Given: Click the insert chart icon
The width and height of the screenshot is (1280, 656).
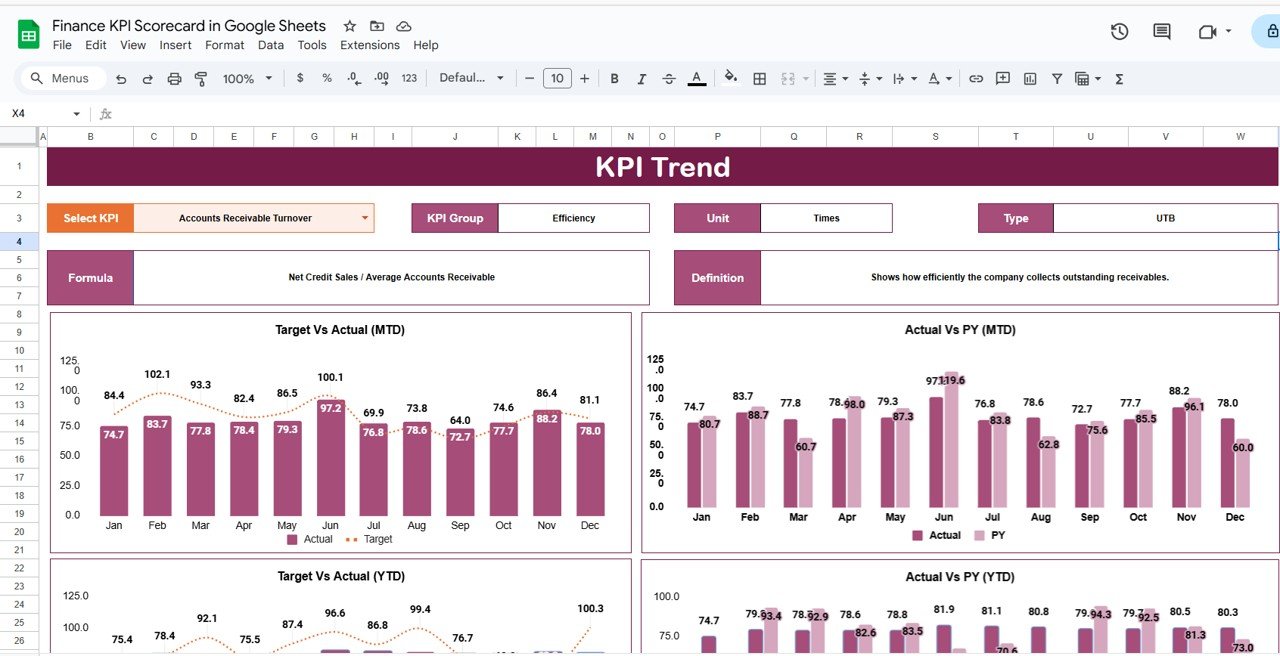Looking at the screenshot, I should click(x=1030, y=79).
